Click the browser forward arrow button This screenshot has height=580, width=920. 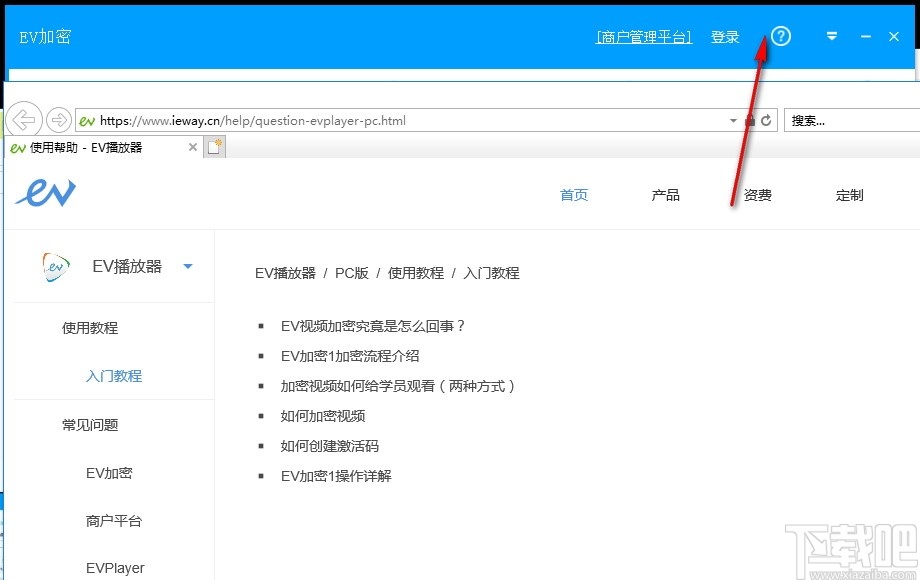[x=59, y=120]
